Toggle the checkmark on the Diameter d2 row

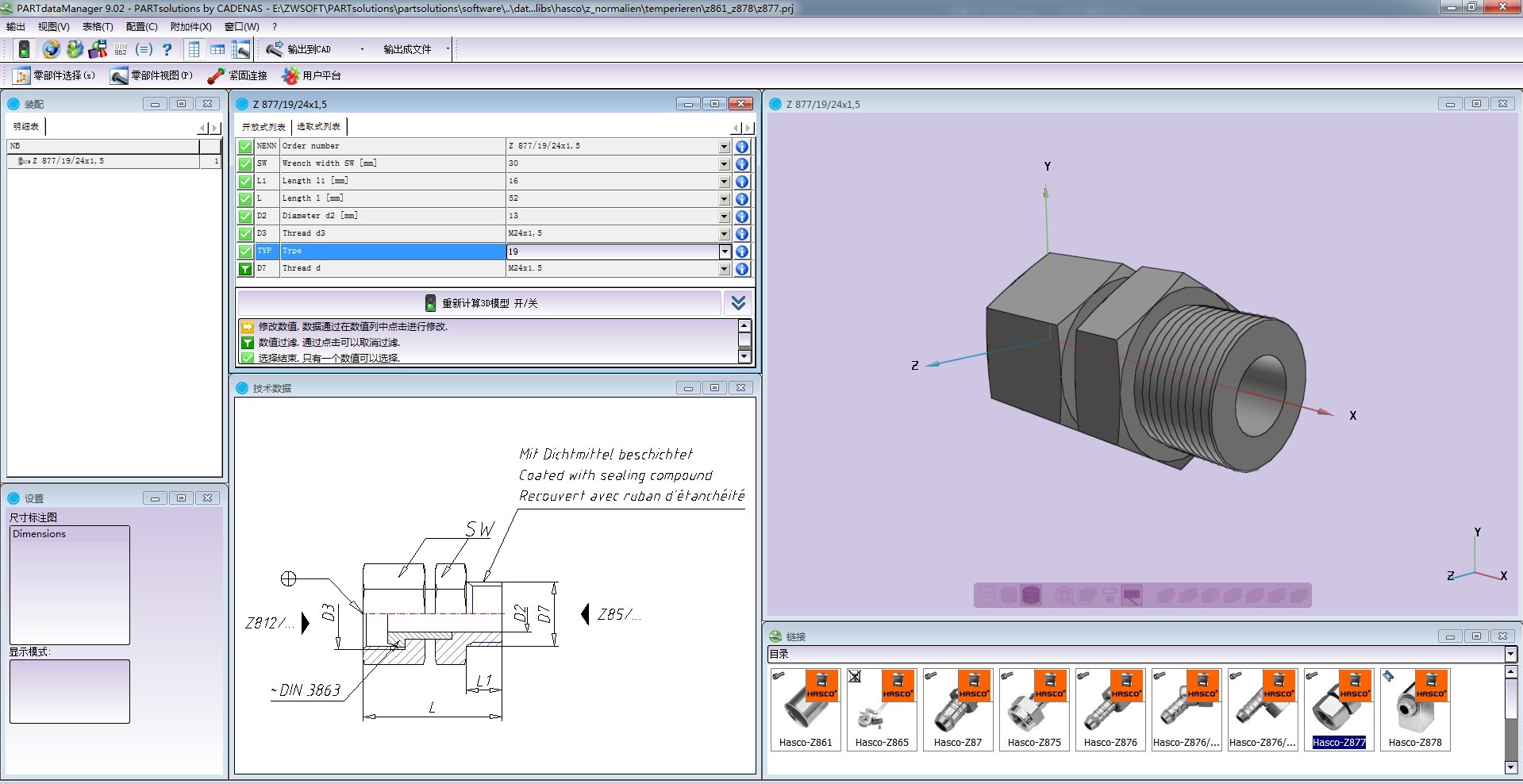(245, 216)
